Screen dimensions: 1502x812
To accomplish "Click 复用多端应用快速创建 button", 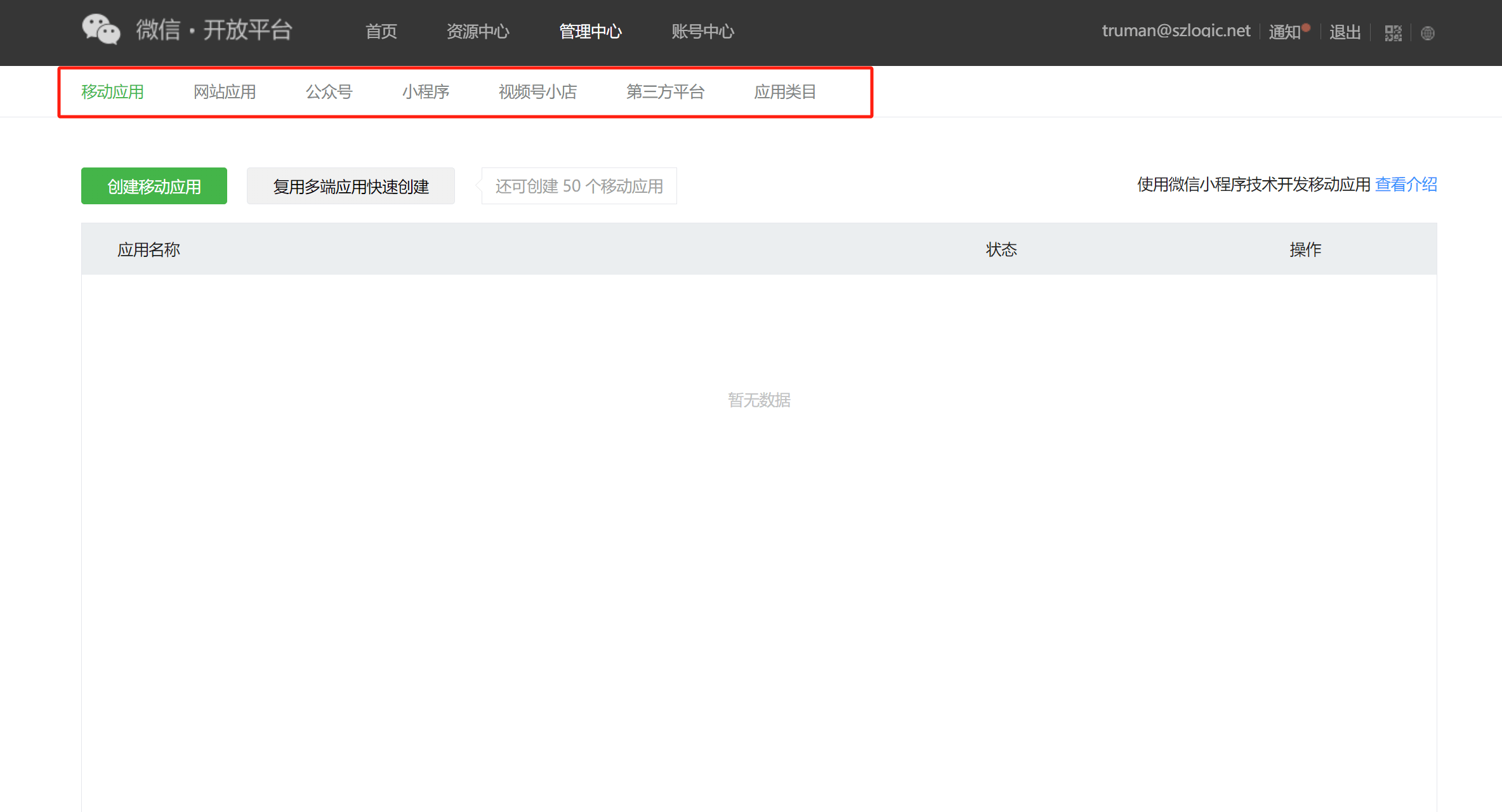I will point(350,186).
